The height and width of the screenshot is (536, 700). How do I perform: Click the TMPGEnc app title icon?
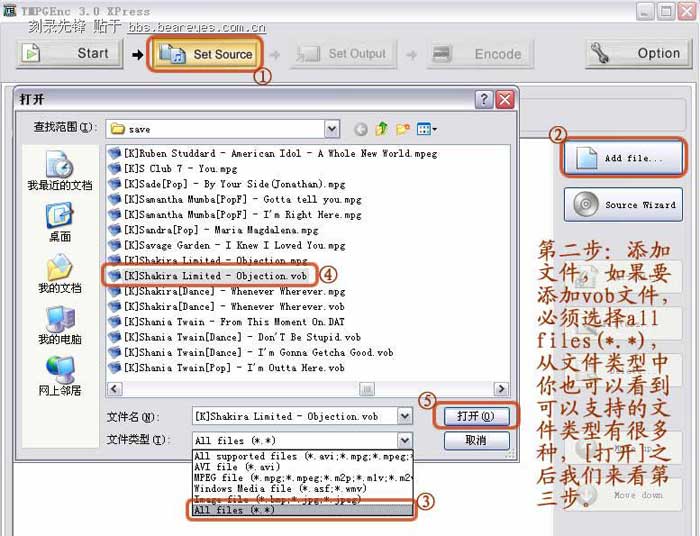point(9,10)
